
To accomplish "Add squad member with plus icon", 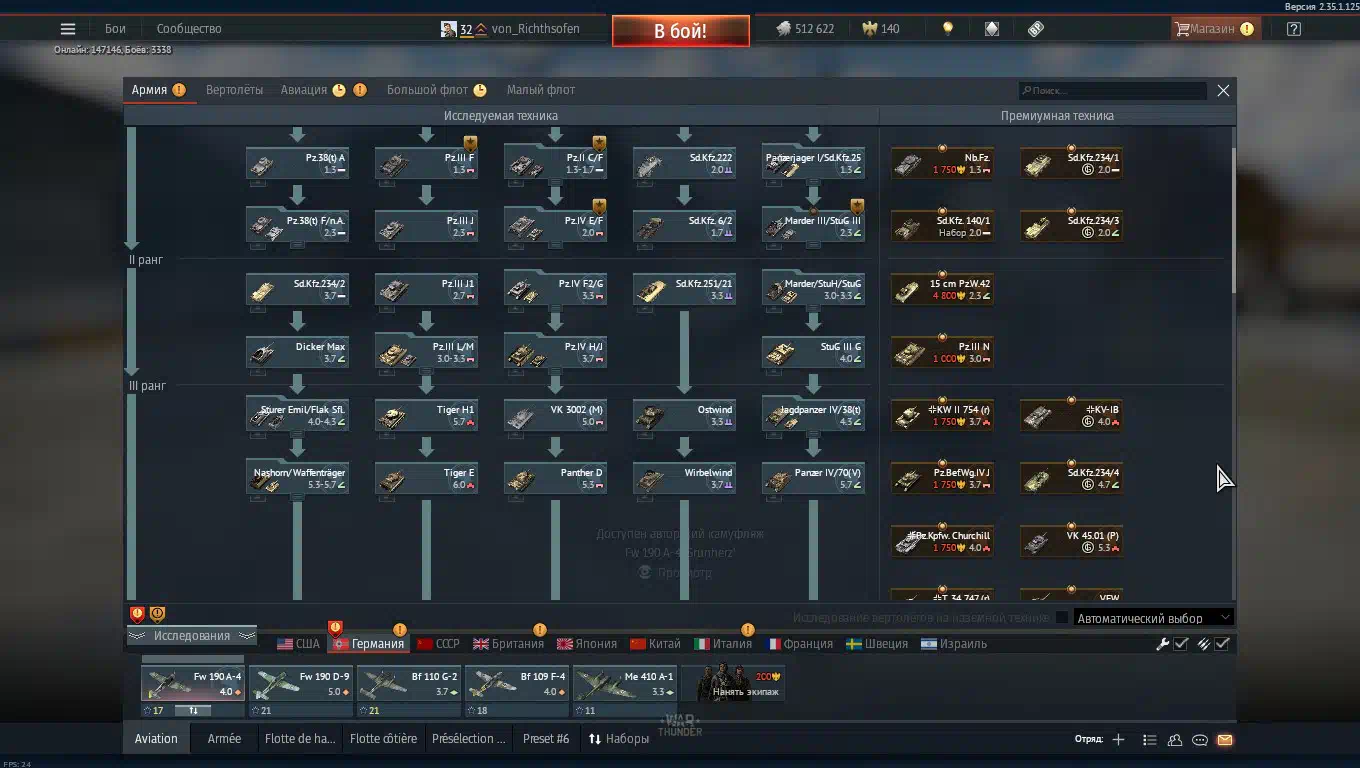I will coord(1118,740).
